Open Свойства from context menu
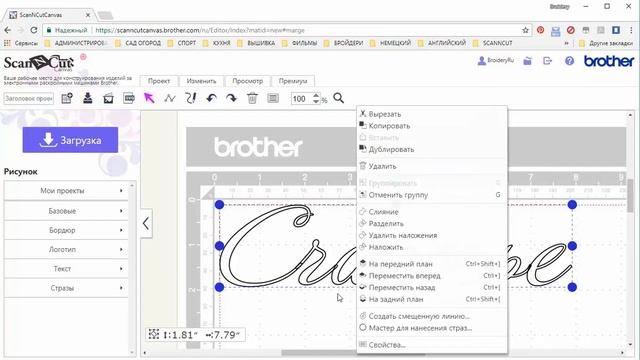Image resolution: width=640 pixels, height=360 pixels. 432,345
